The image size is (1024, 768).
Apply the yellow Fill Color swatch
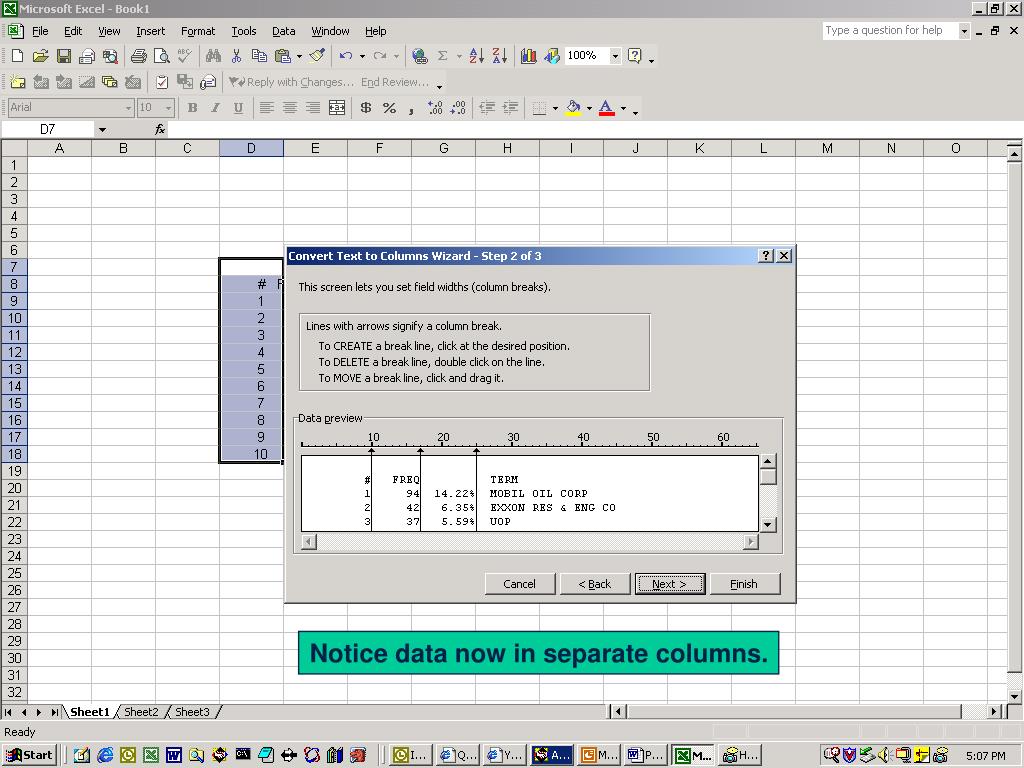[x=573, y=108]
